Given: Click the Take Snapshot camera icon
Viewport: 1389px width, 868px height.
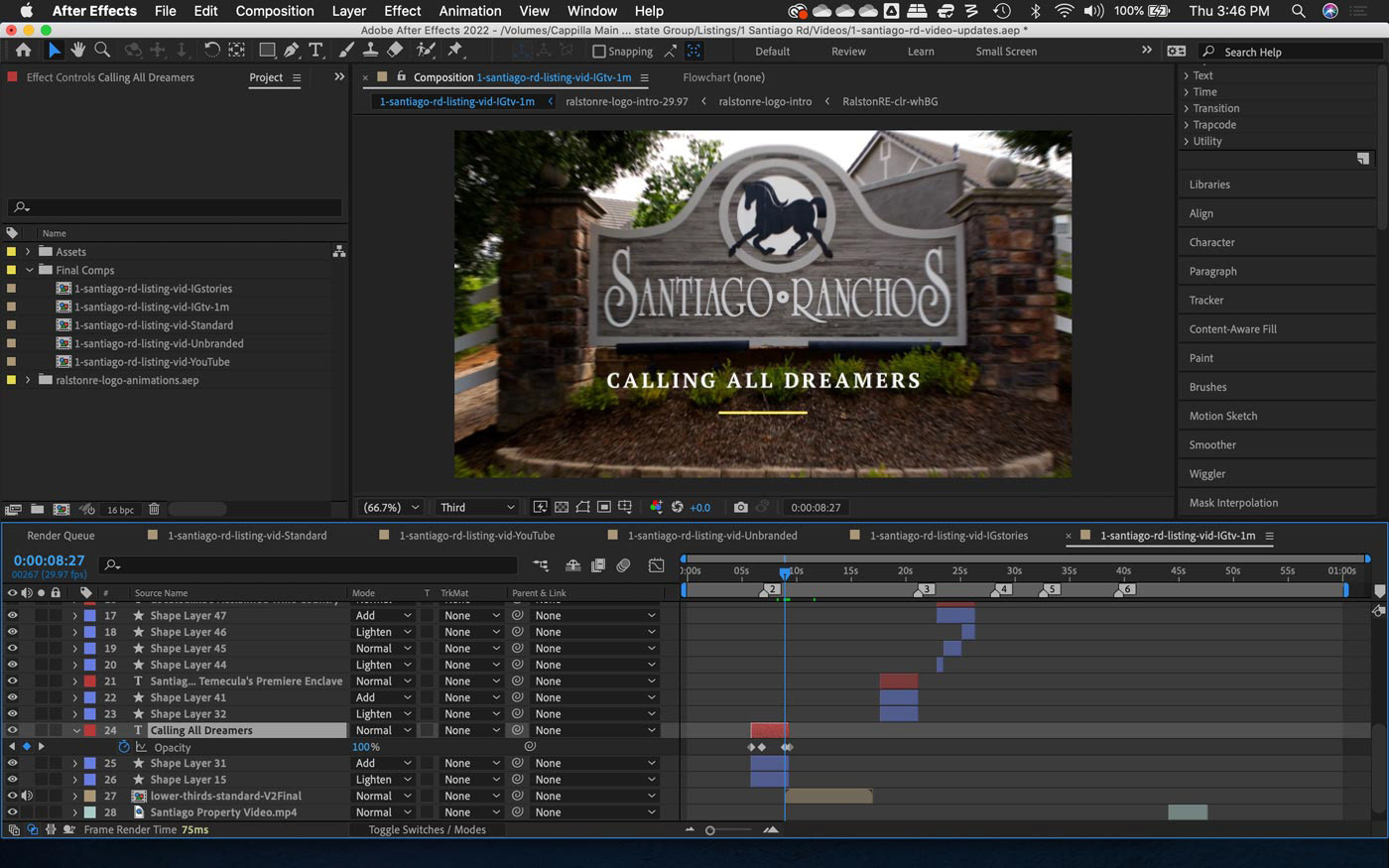Looking at the screenshot, I should point(740,507).
